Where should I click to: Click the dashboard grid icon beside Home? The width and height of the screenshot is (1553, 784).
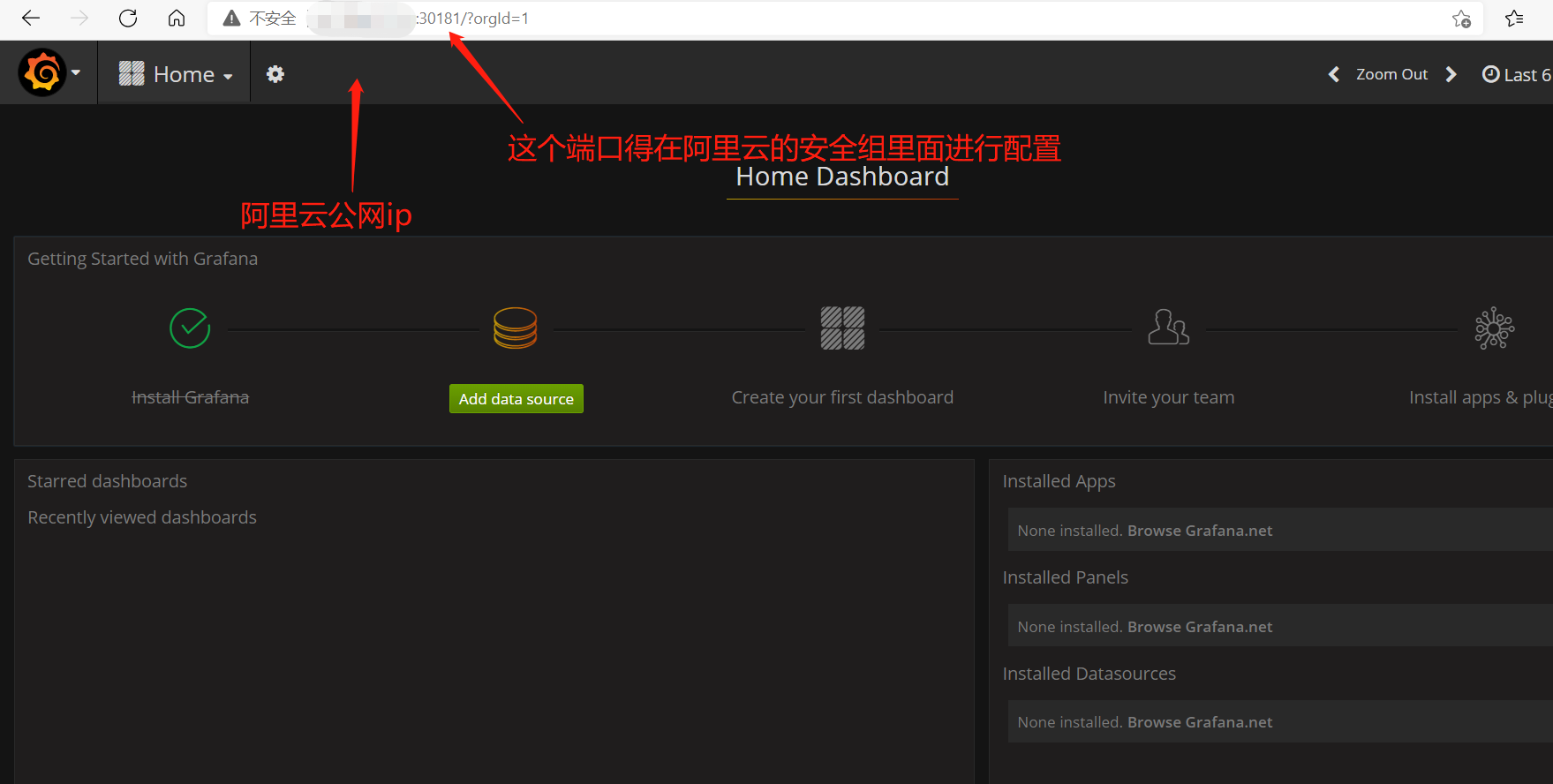(x=132, y=73)
